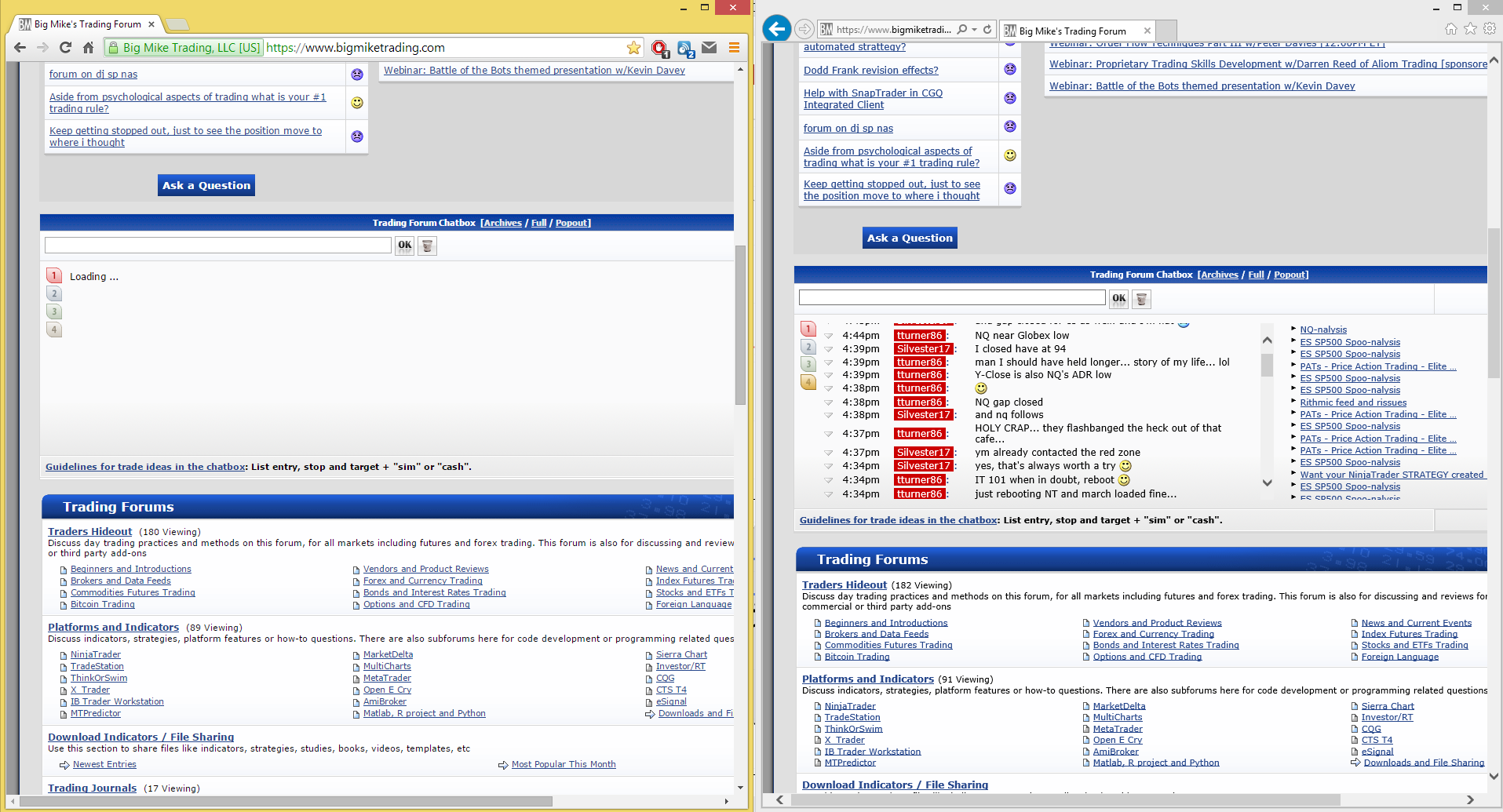Open Internet Explorer's Tools gear
1503x812 pixels.
point(1490,29)
